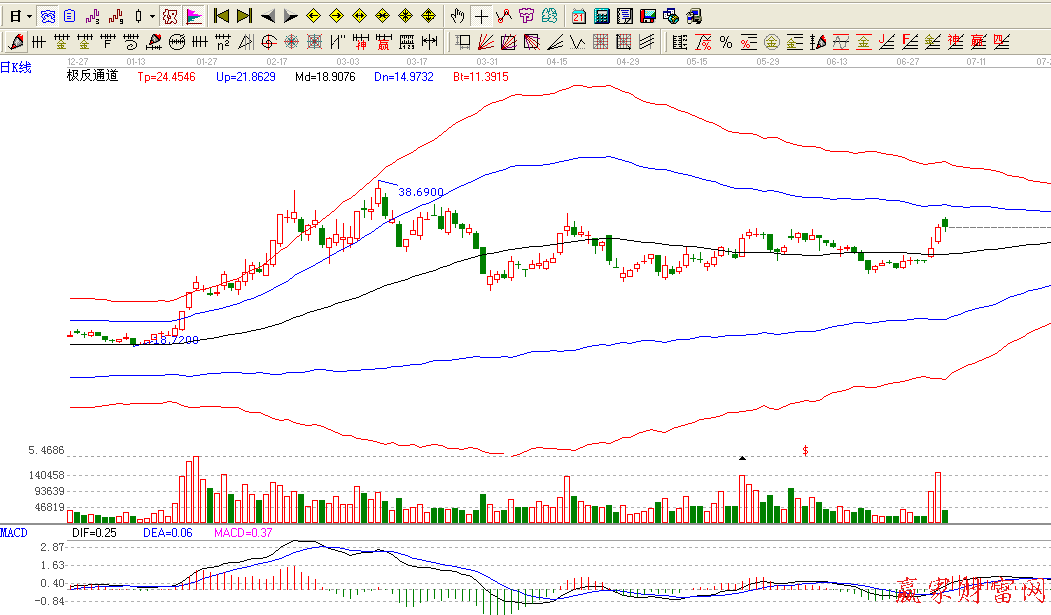Screen dimensions: 1051x615
Task: Select the circled 金 golden ratio tool
Action: [x=772, y=42]
